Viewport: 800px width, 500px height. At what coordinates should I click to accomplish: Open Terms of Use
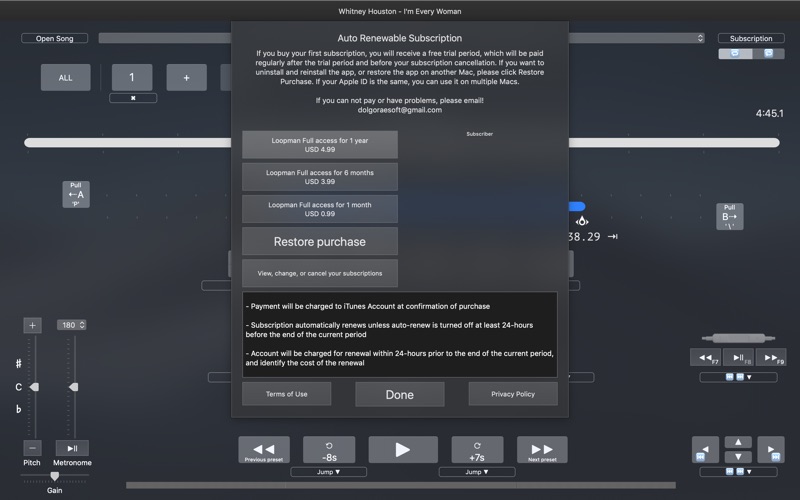click(287, 394)
